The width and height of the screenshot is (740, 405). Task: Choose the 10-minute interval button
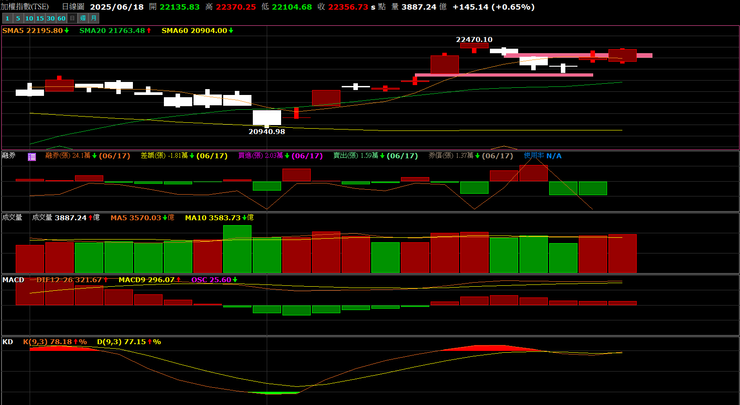coord(28,18)
